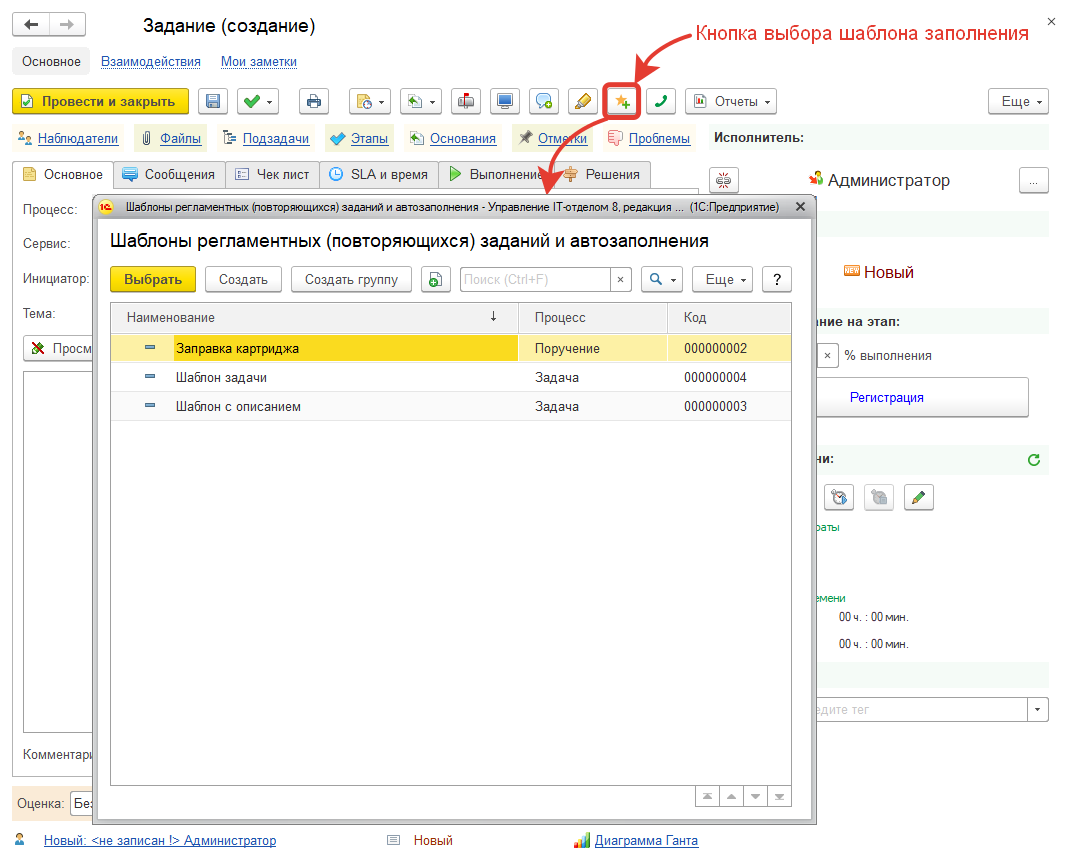Select the Заправка картриджа row
The width and height of the screenshot is (1067, 861).
450,348
